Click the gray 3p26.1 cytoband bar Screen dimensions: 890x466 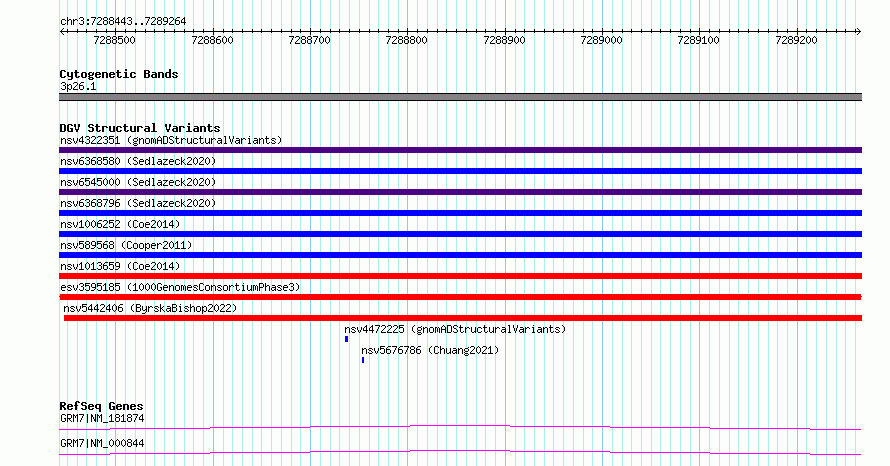point(460,97)
